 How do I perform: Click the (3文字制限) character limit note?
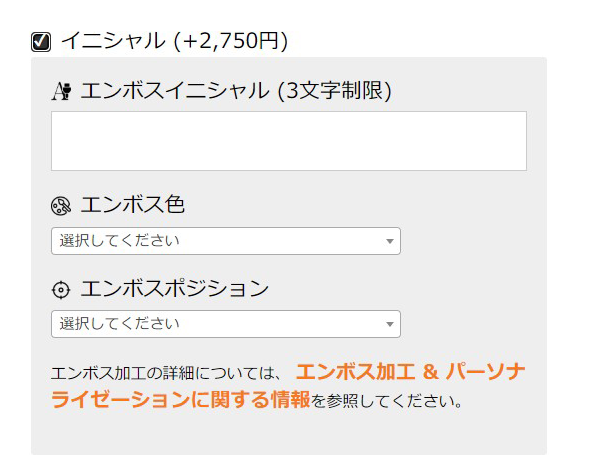pyautogui.click(x=335, y=91)
